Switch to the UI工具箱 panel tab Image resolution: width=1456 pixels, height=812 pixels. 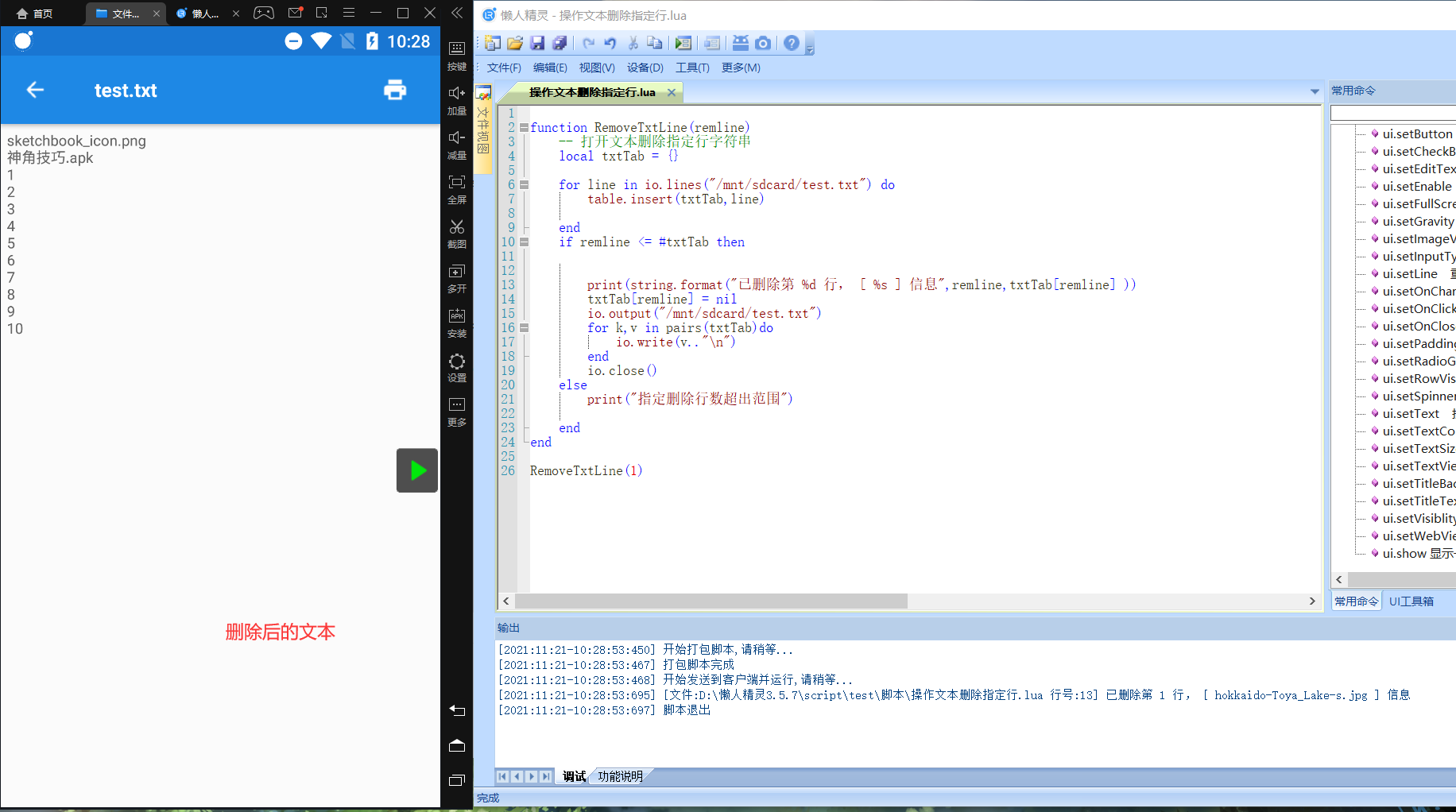[x=1411, y=601]
